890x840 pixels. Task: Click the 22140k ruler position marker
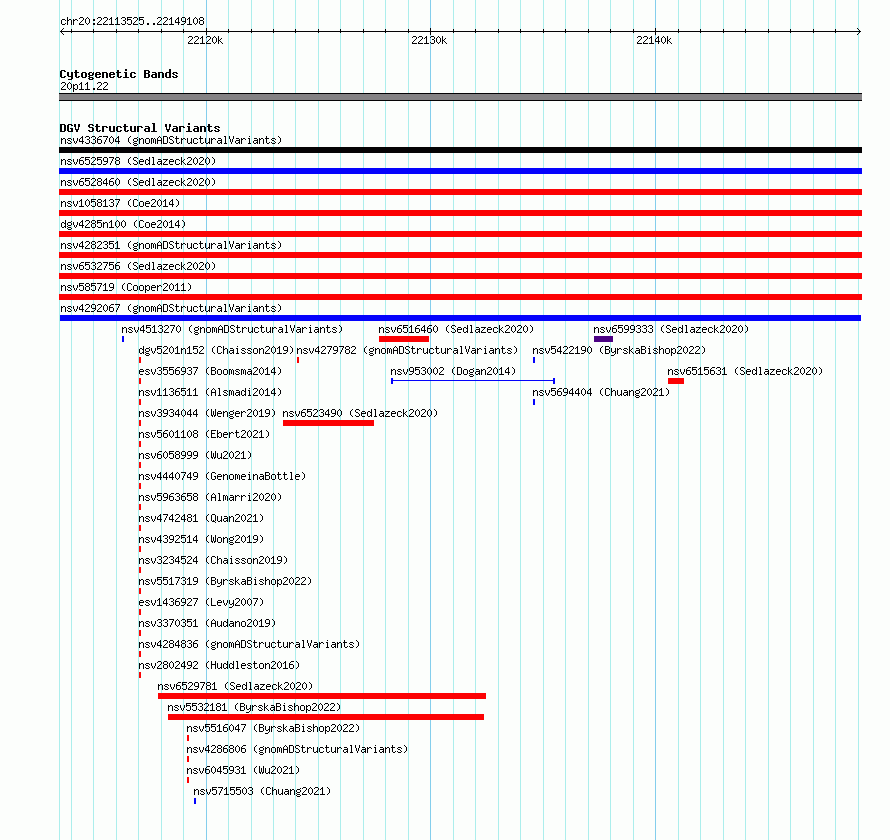click(654, 40)
